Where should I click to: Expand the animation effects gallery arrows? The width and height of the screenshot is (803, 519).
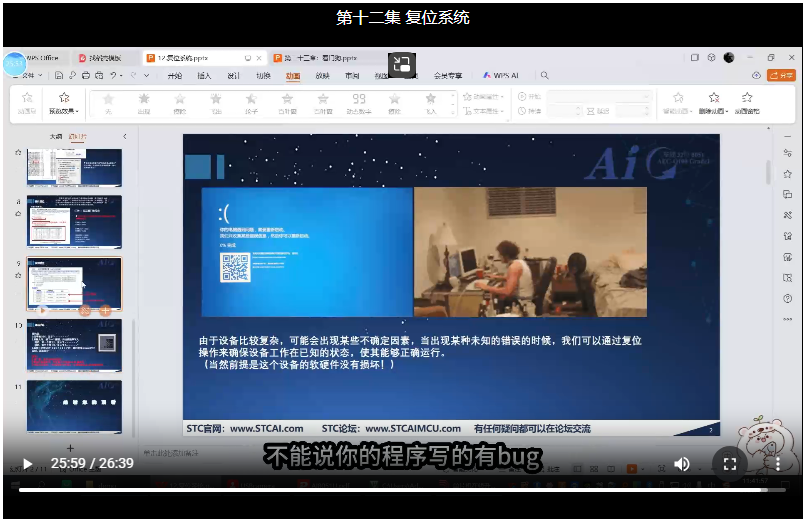[453, 104]
